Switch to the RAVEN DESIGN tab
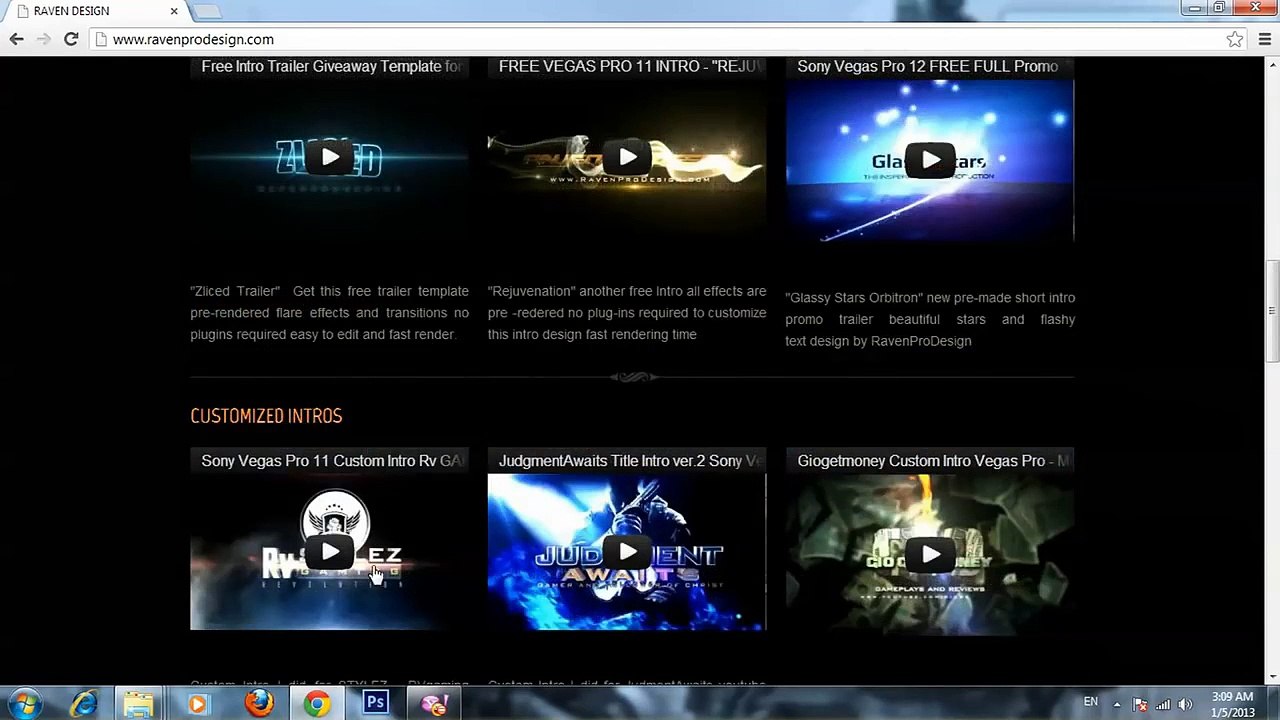This screenshot has width=1280, height=720. coord(97,11)
